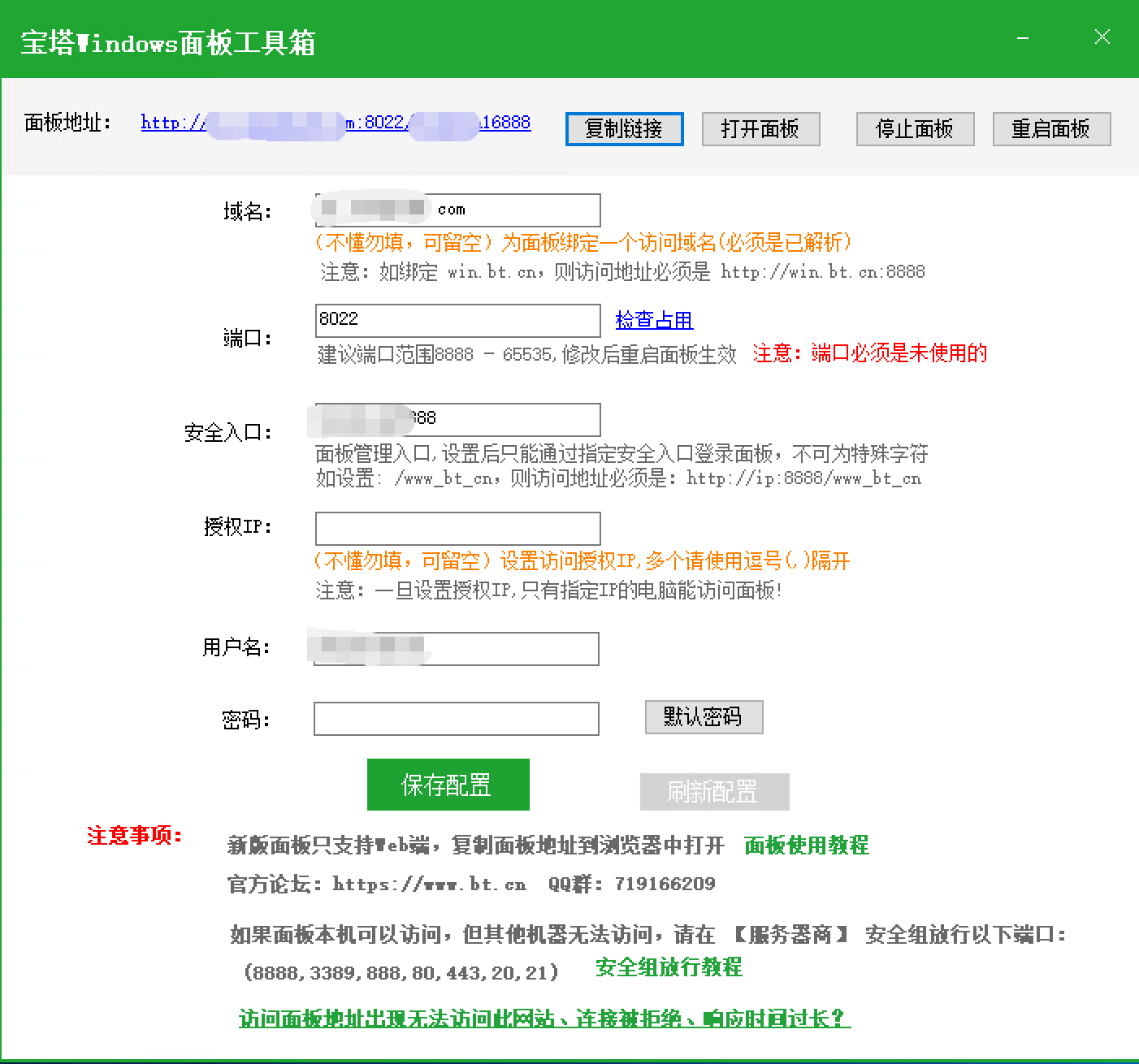Screen dimensions: 1139x1064
Task: Open the 面板使用教程 tutorial link
Action: pos(806,846)
